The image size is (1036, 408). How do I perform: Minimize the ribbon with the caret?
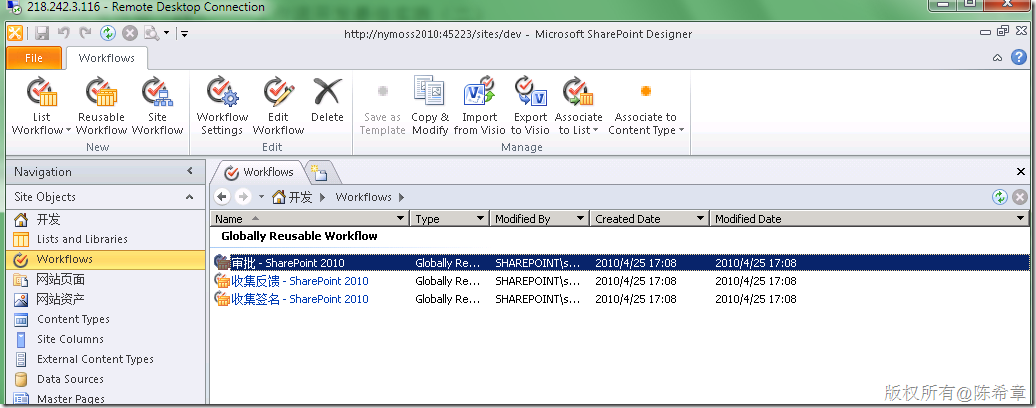(x=998, y=58)
